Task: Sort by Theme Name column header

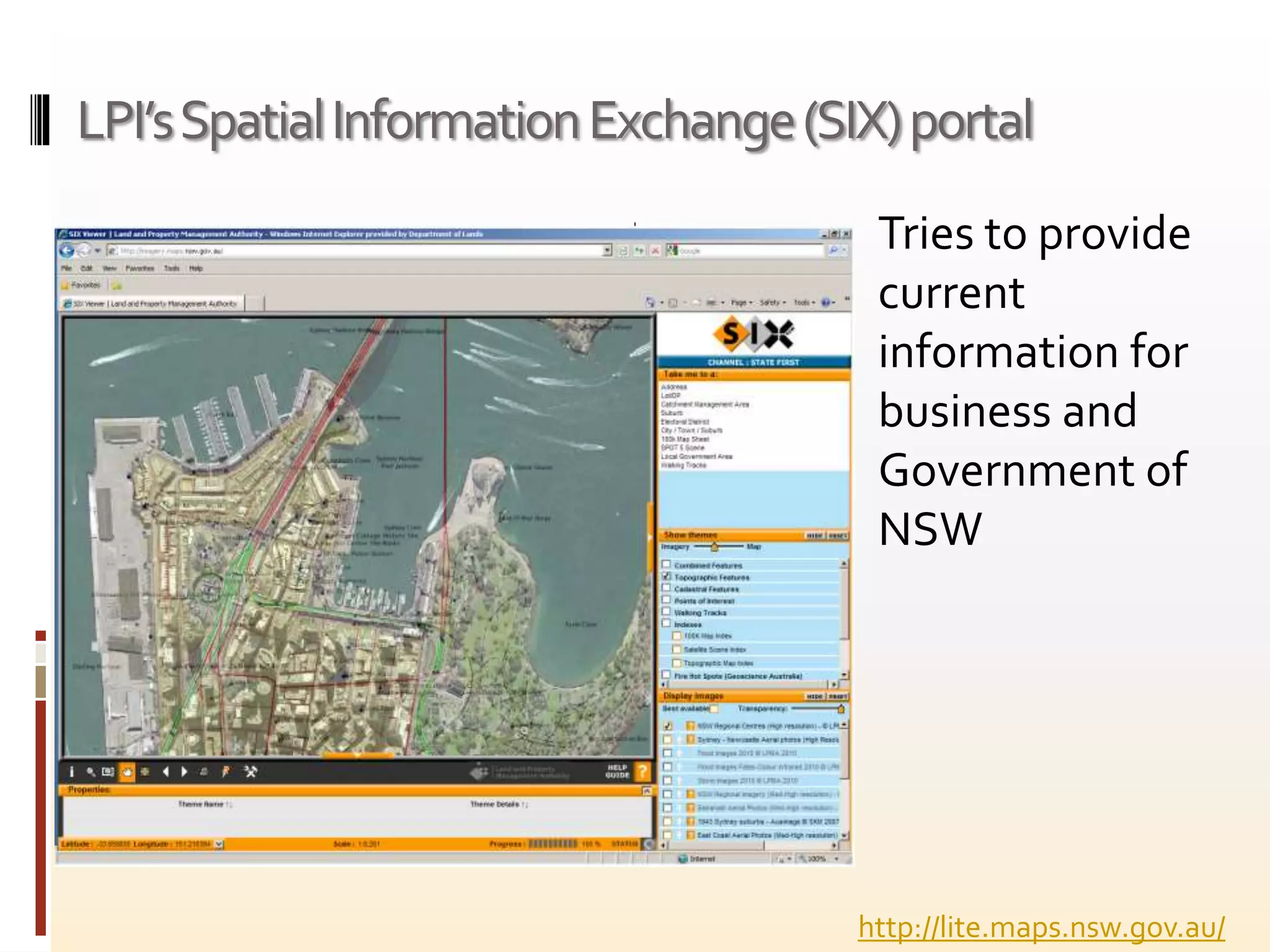Action: (205, 804)
